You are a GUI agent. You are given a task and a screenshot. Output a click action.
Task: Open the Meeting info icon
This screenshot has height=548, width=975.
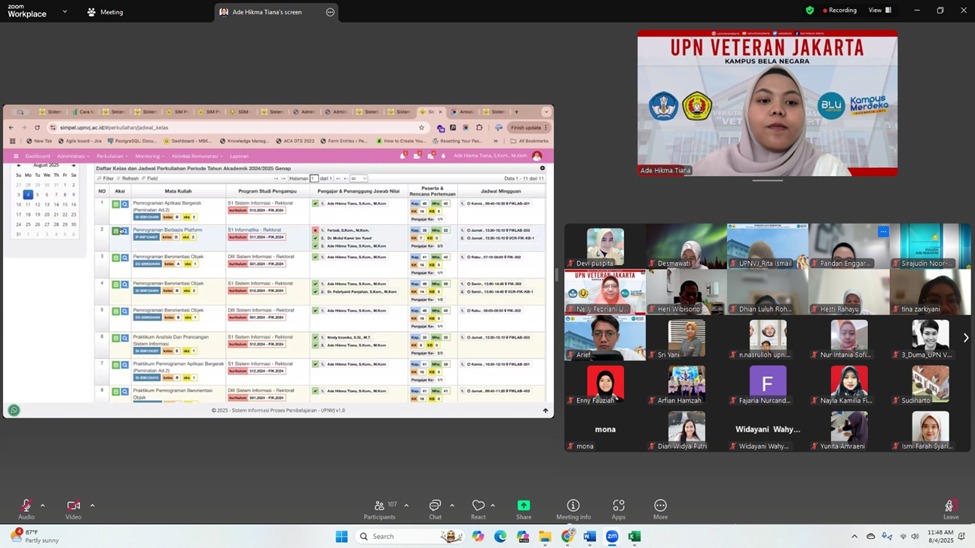[x=573, y=507]
